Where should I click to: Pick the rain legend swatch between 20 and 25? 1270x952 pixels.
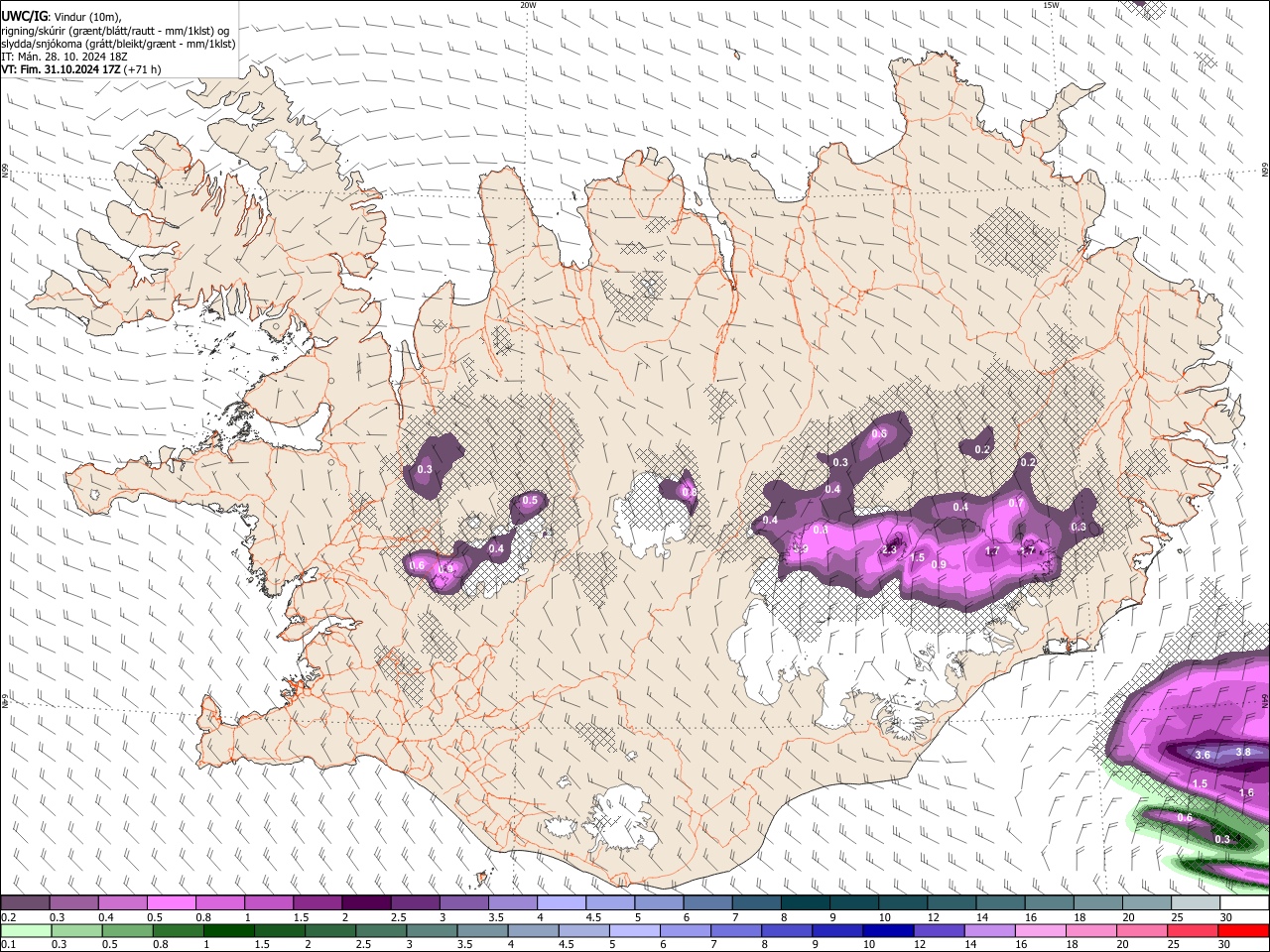point(1140,930)
